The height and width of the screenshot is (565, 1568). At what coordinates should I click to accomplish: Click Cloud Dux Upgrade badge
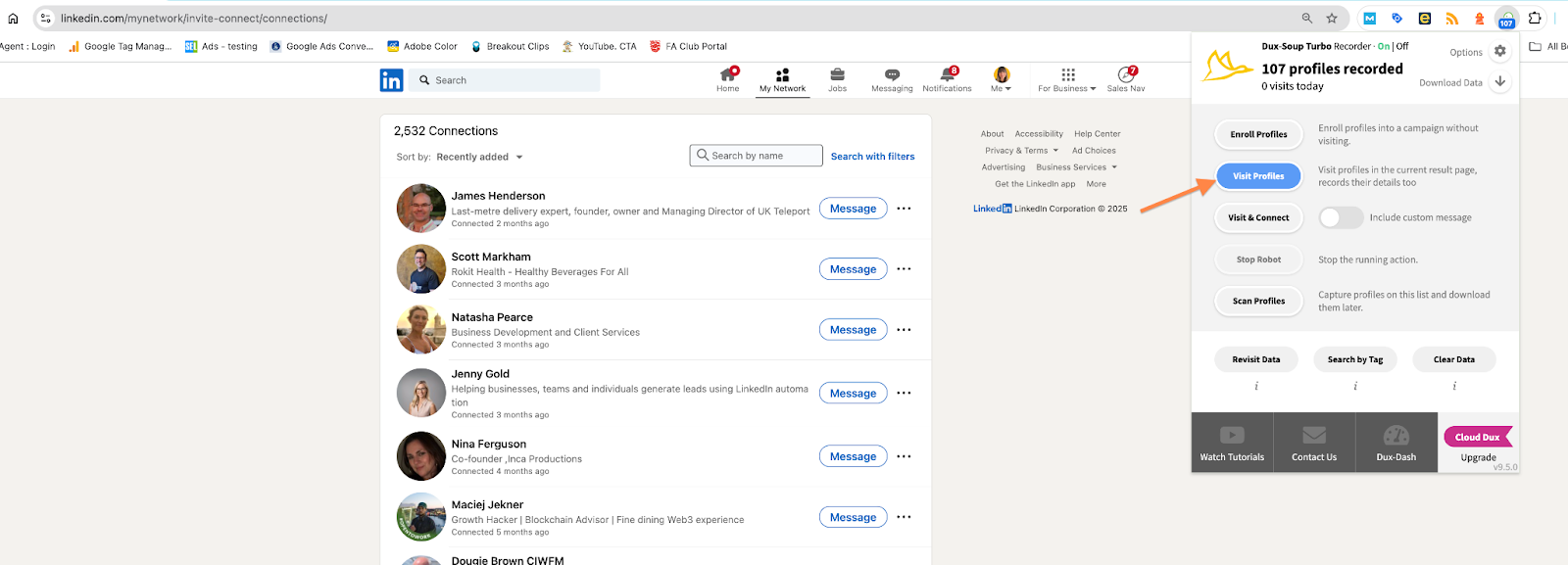tap(1478, 437)
